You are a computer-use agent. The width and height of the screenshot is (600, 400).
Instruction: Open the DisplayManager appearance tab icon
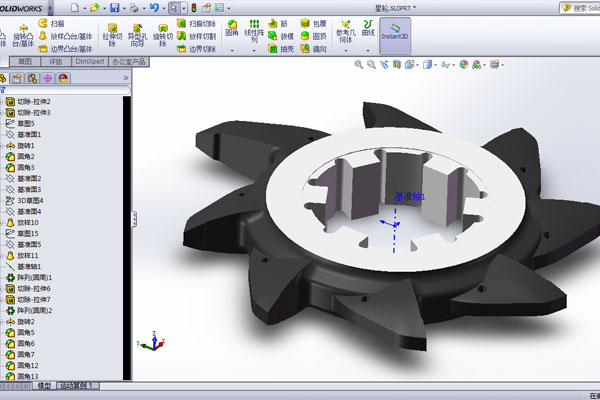(64, 77)
